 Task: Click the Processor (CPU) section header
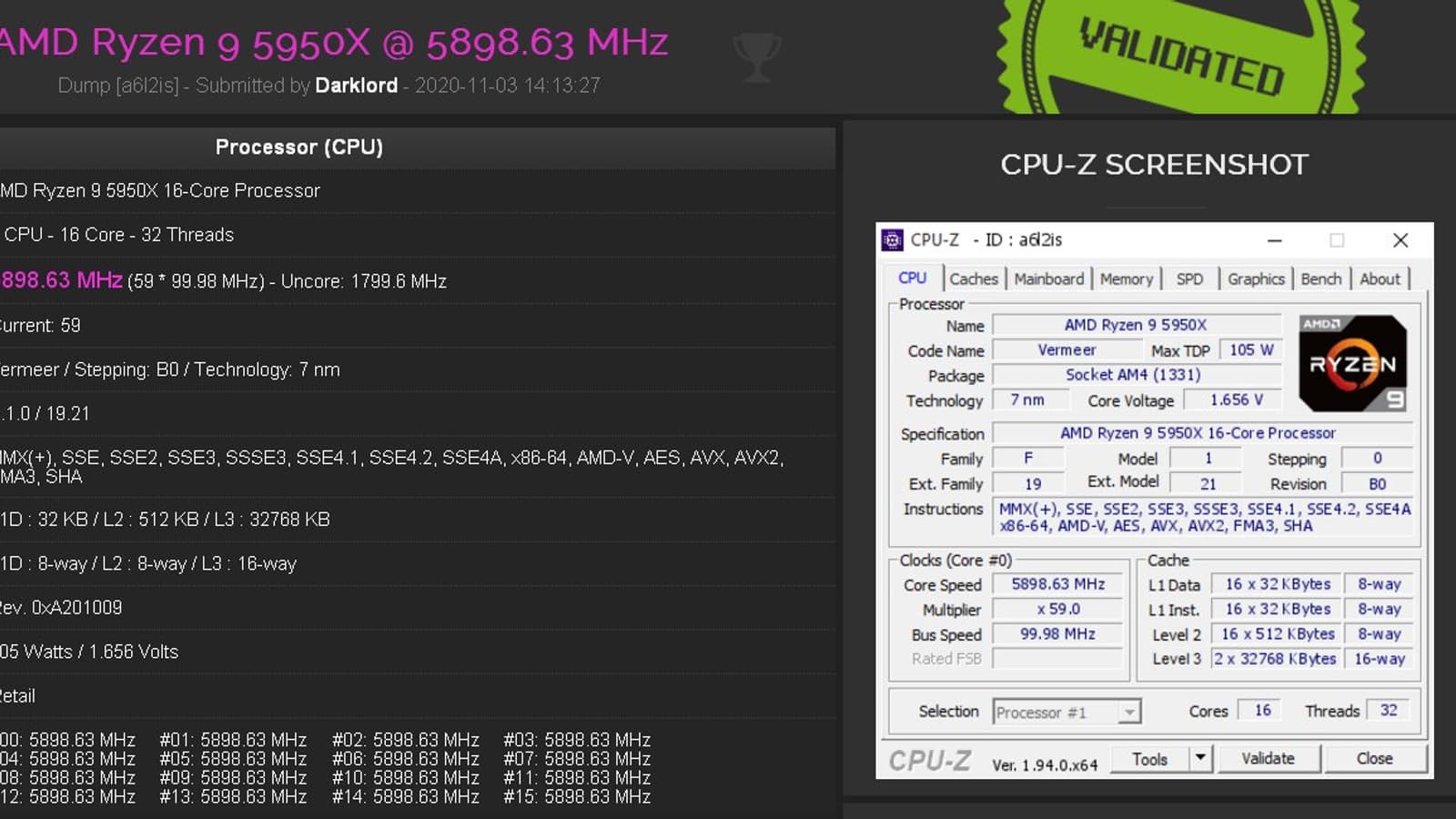pos(299,147)
